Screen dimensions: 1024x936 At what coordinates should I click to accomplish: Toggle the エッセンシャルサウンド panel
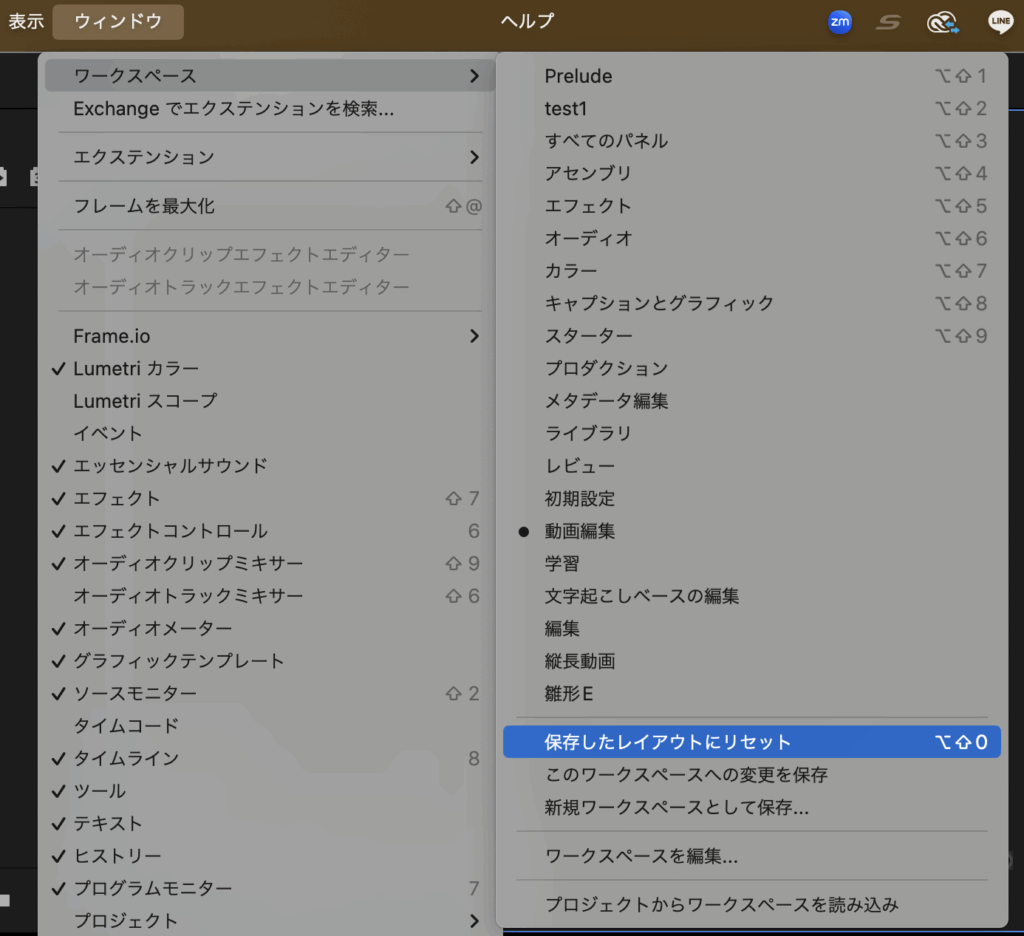[270, 466]
